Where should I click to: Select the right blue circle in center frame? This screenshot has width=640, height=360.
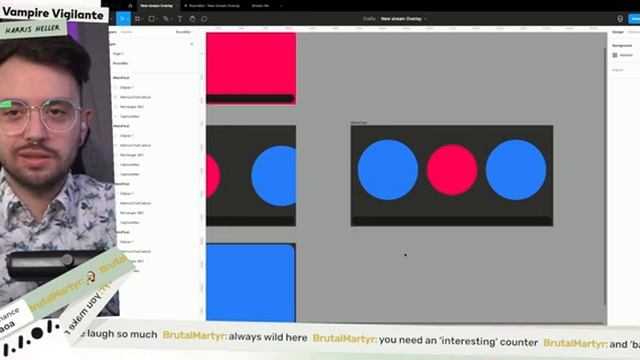[x=516, y=170]
